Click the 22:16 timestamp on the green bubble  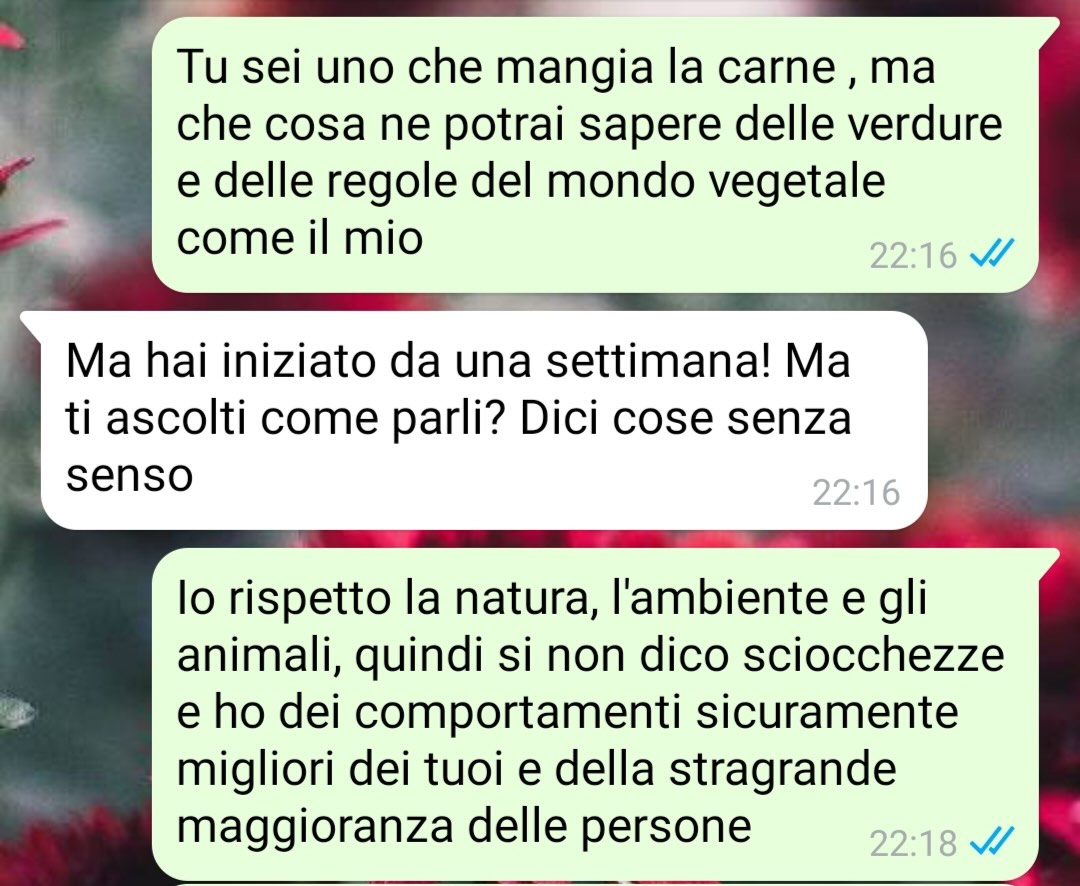tap(913, 256)
